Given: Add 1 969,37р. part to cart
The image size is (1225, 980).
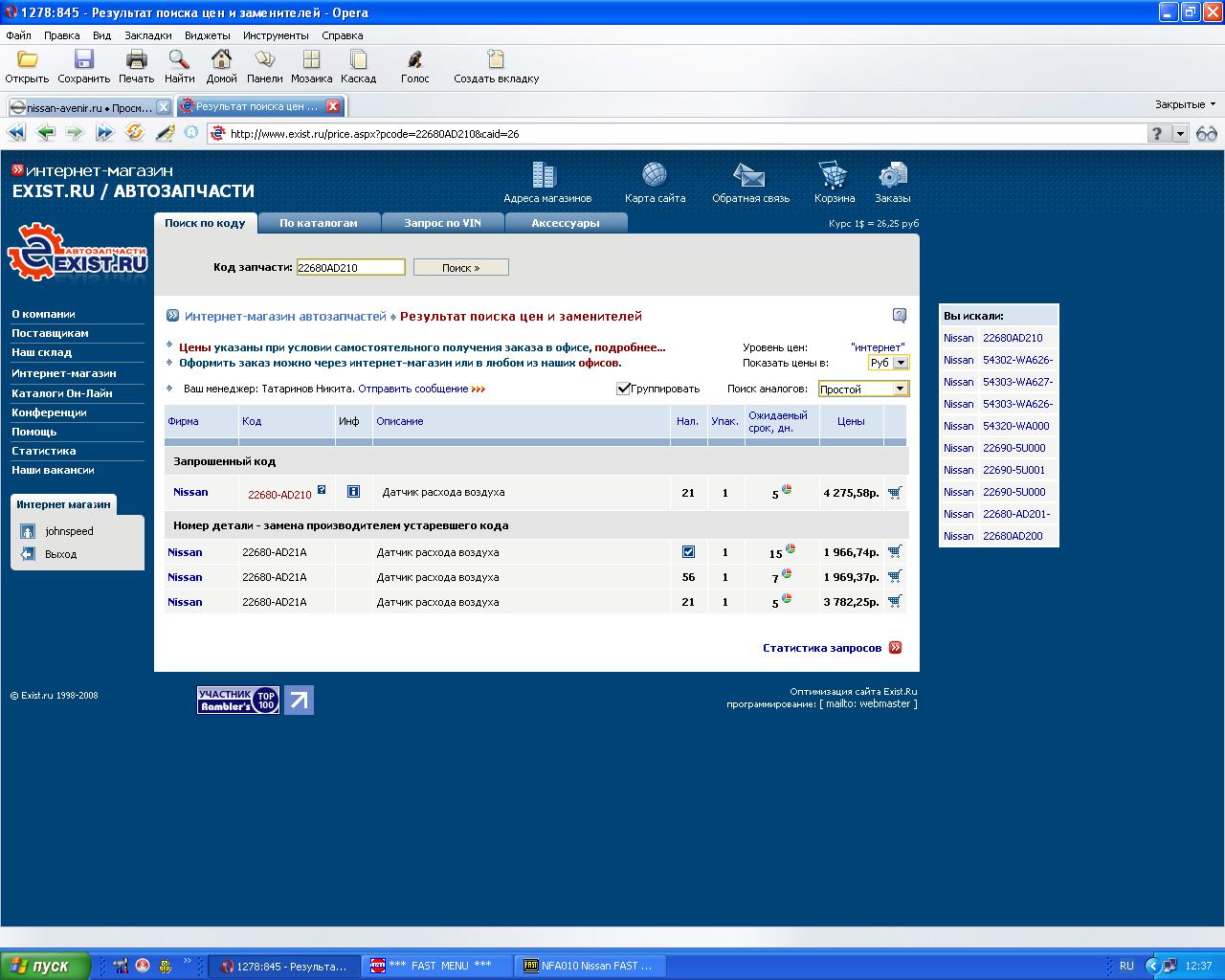Looking at the screenshot, I should pyautogui.click(x=895, y=577).
